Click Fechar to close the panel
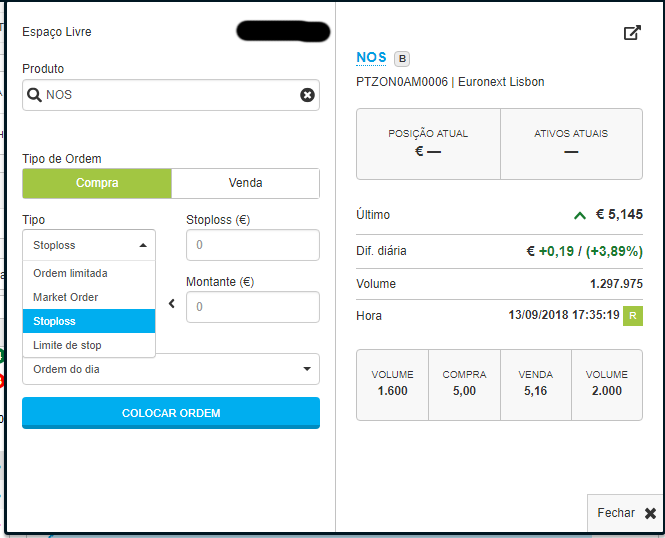The image size is (665, 538). (626, 513)
